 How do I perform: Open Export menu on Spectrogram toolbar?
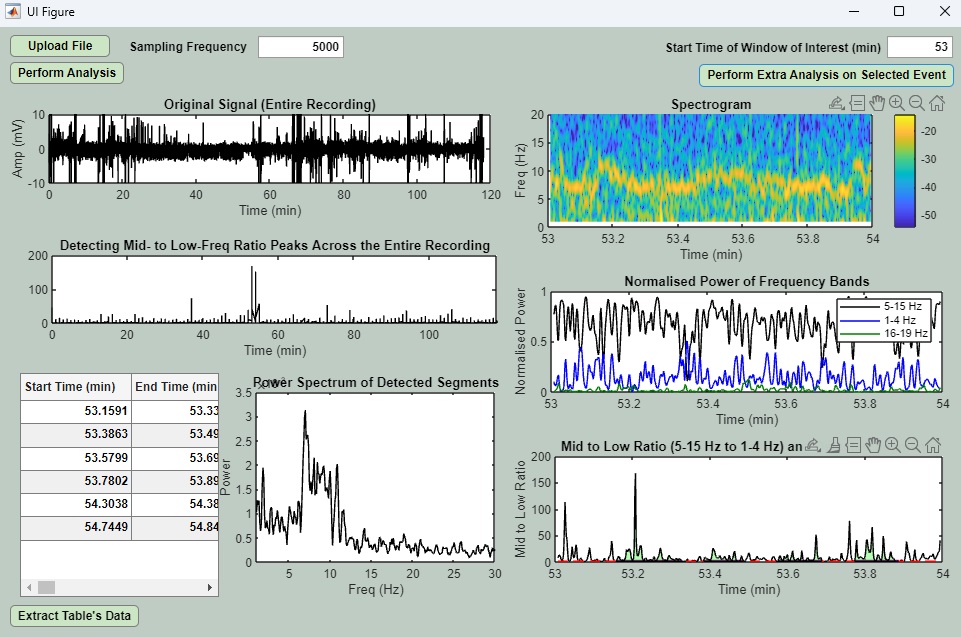(837, 103)
